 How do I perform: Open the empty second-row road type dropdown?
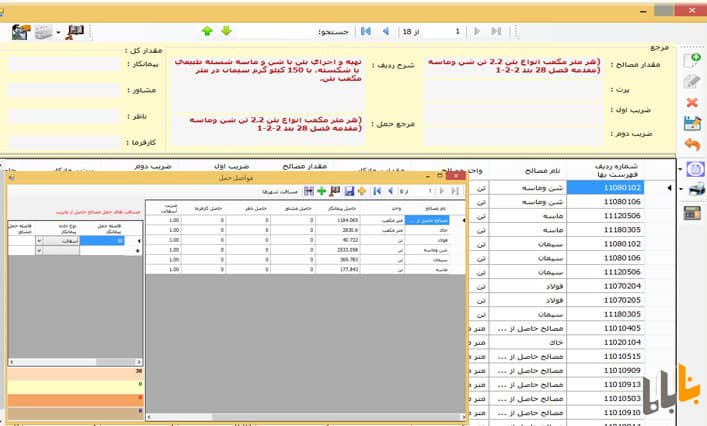click(39, 251)
